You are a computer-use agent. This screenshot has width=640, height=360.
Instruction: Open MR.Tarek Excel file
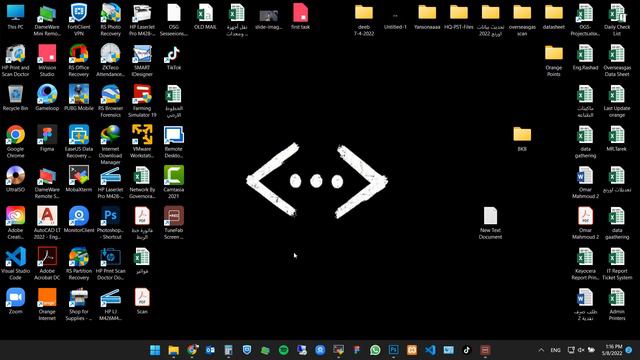click(x=617, y=139)
